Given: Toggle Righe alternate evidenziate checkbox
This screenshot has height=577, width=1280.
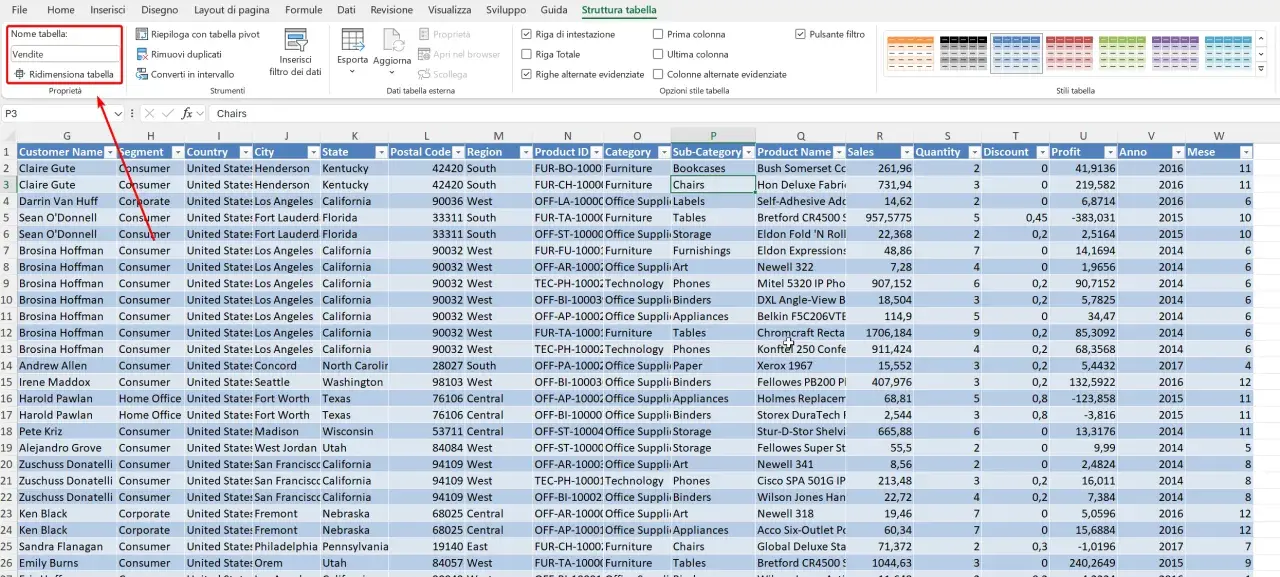Looking at the screenshot, I should 527,74.
